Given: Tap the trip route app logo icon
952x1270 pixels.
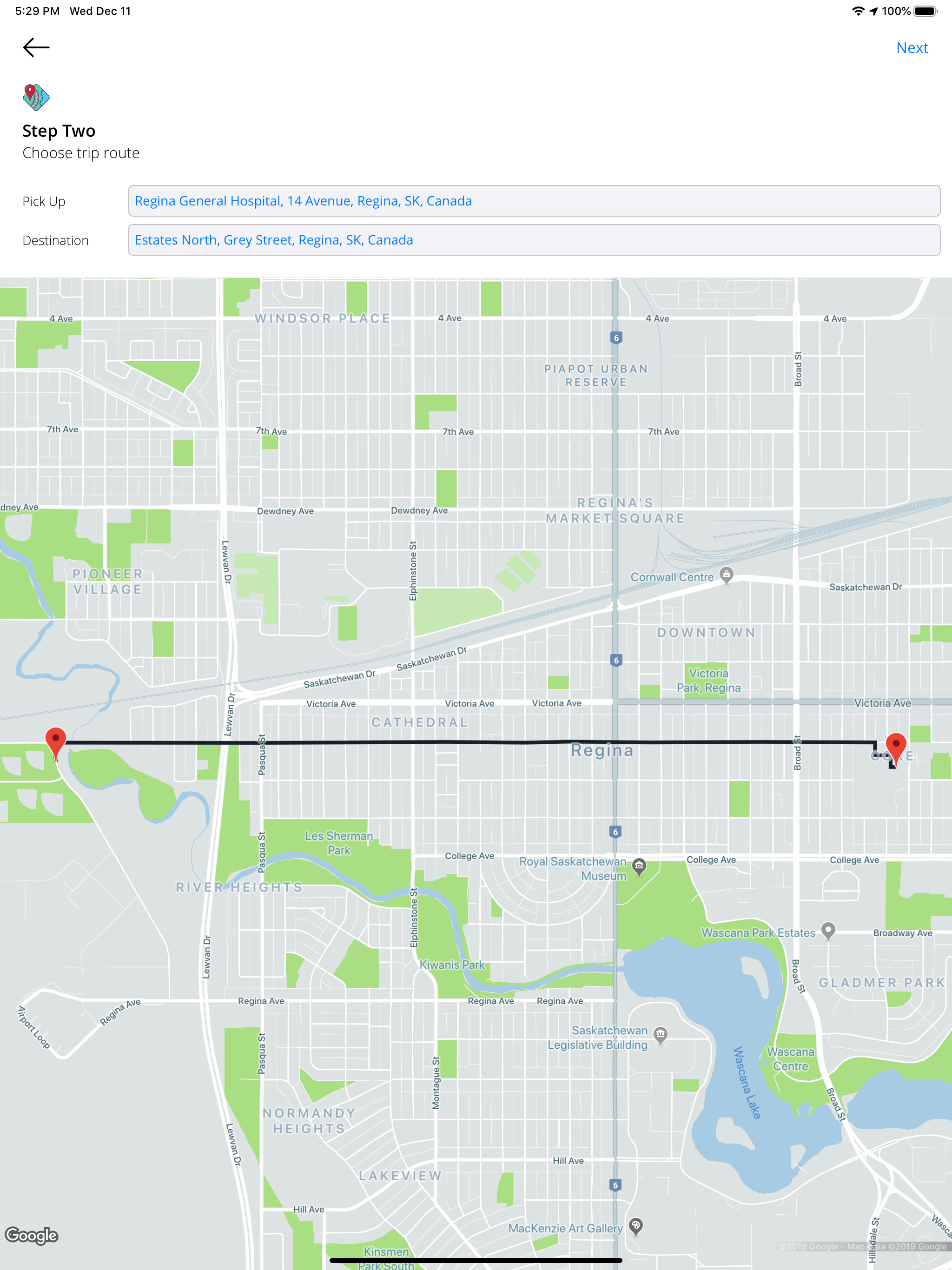Looking at the screenshot, I should [x=36, y=97].
